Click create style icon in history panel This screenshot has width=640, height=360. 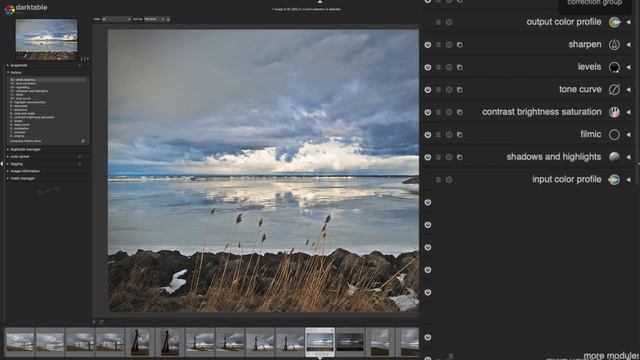pyautogui.click(x=83, y=141)
